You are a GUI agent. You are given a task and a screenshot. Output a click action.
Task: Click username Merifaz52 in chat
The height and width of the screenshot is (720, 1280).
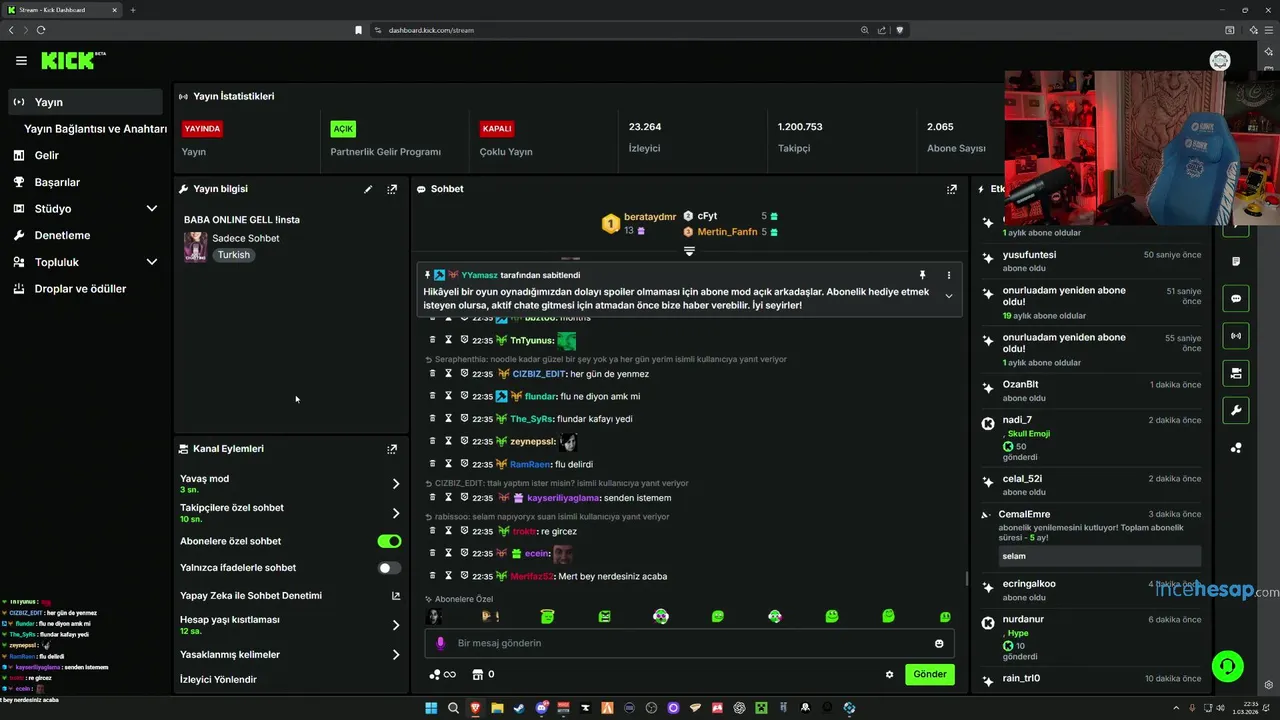pyautogui.click(x=532, y=576)
